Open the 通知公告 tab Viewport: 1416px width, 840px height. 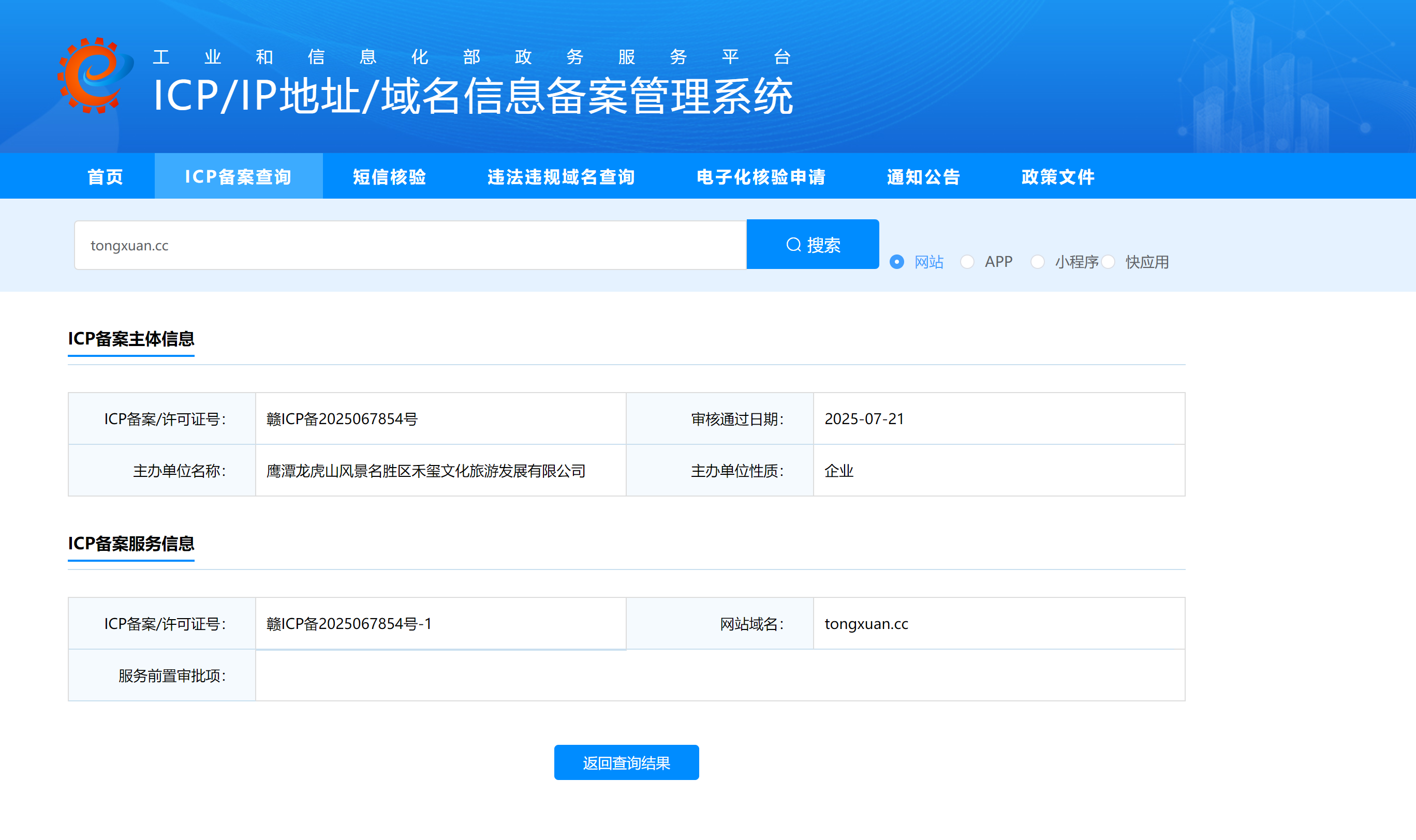click(x=923, y=176)
